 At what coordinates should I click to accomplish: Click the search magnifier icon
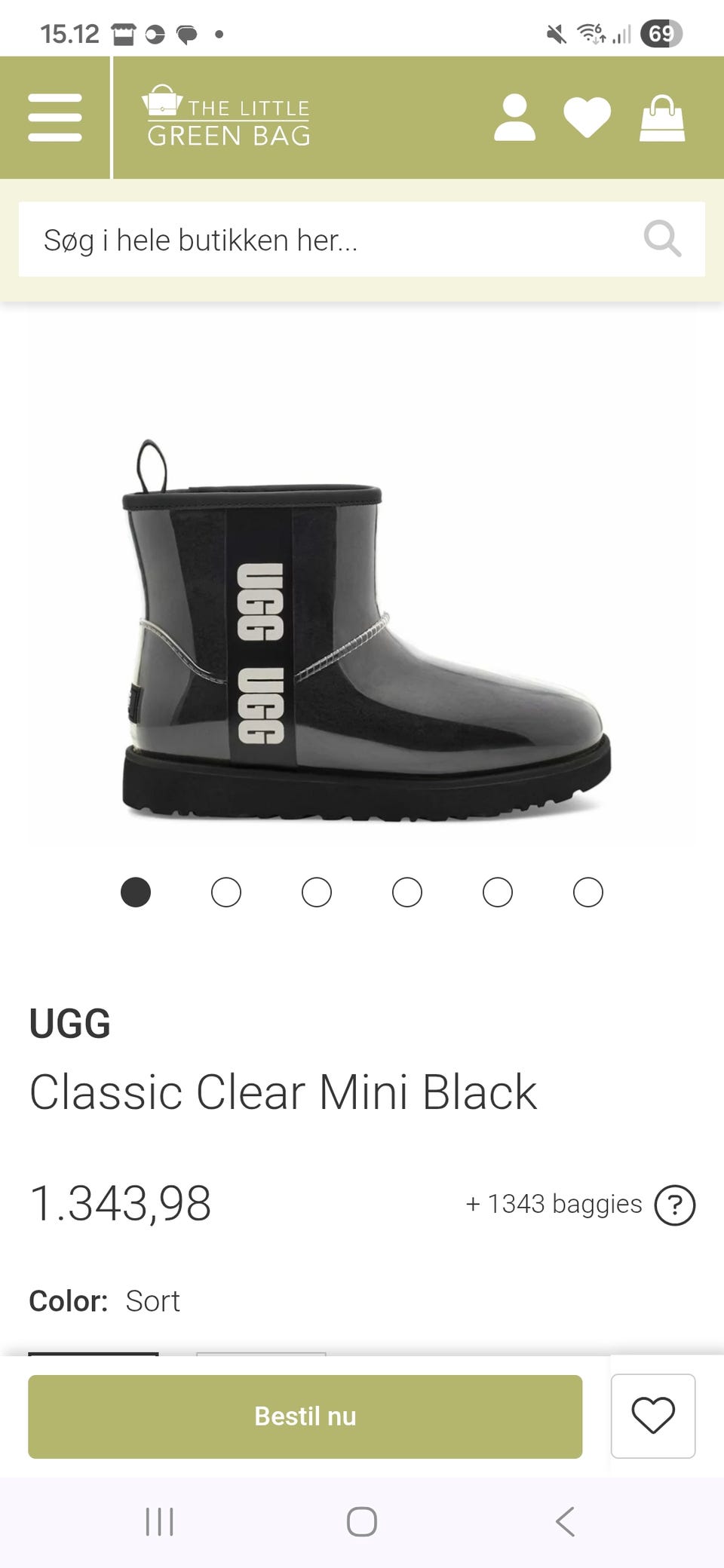662,239
